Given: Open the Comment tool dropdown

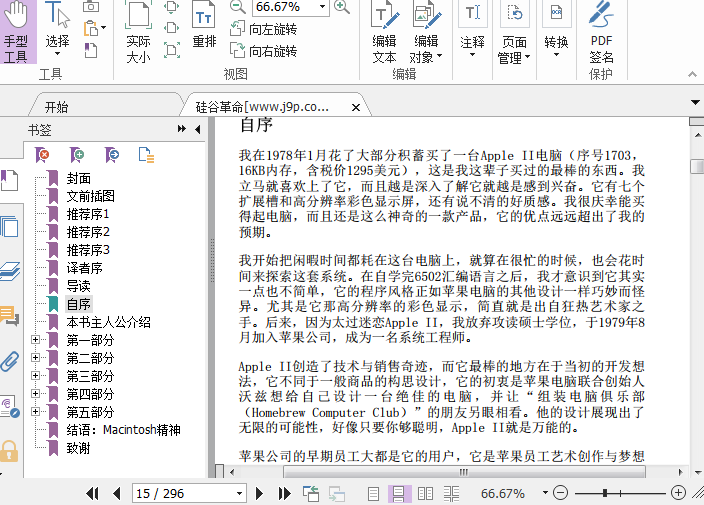Looking at the screenshot, I should click(472, 29).
